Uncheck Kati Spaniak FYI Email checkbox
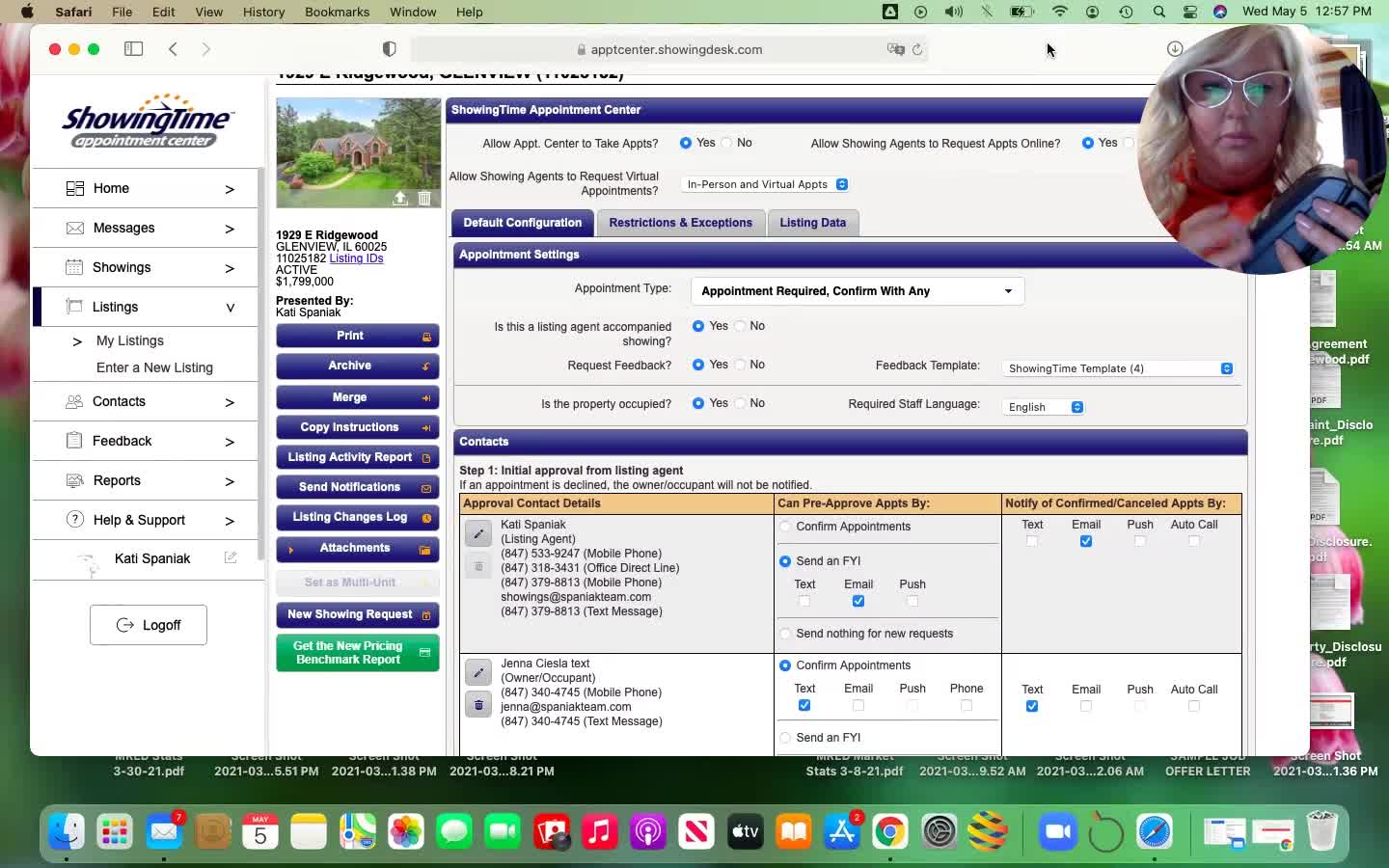This screenshot has width=1389, height=868. point(858,601)
